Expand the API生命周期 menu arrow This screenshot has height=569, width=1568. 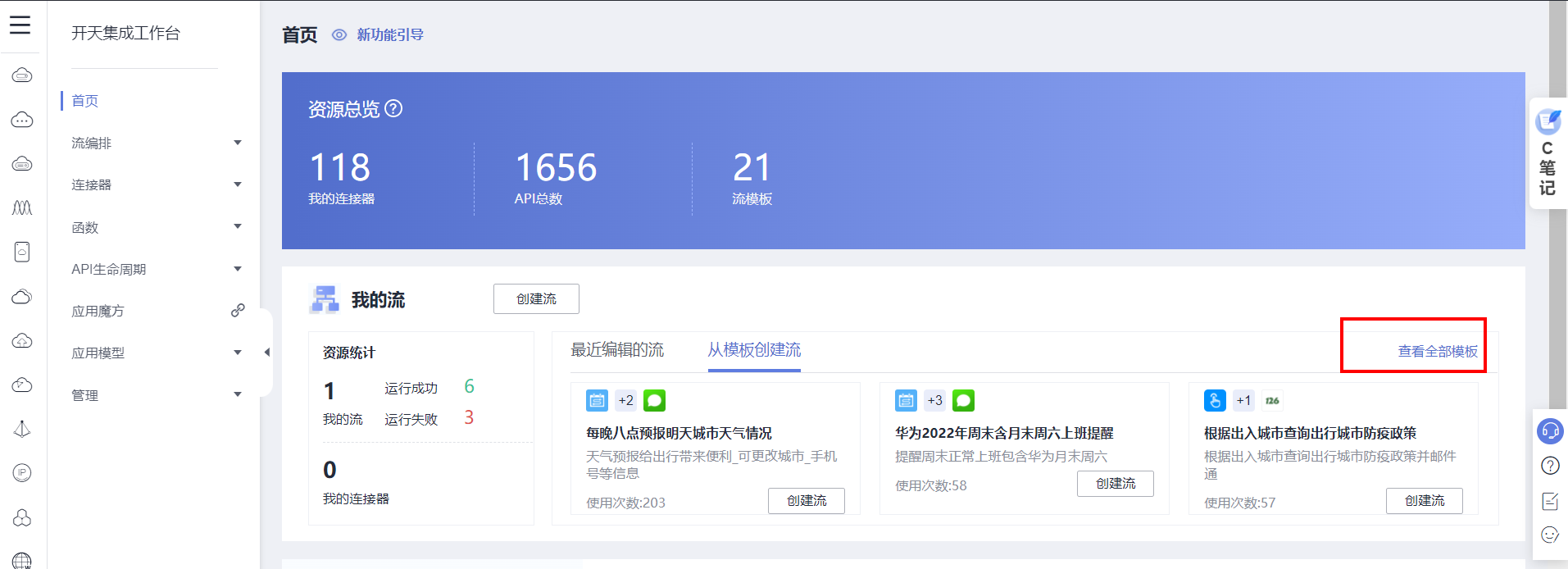[238, 269]
